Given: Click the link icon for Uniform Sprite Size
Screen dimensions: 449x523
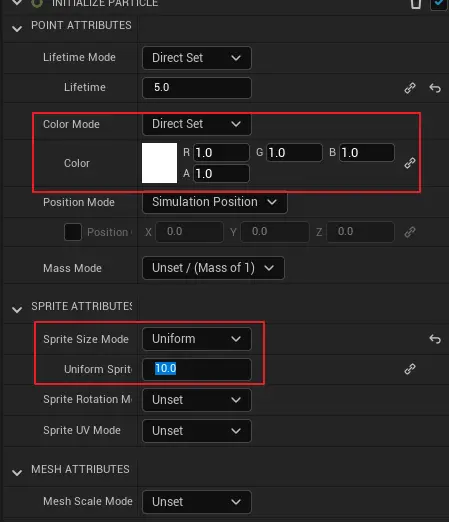Looking at the screenshot, I should (x=410, y=369).
